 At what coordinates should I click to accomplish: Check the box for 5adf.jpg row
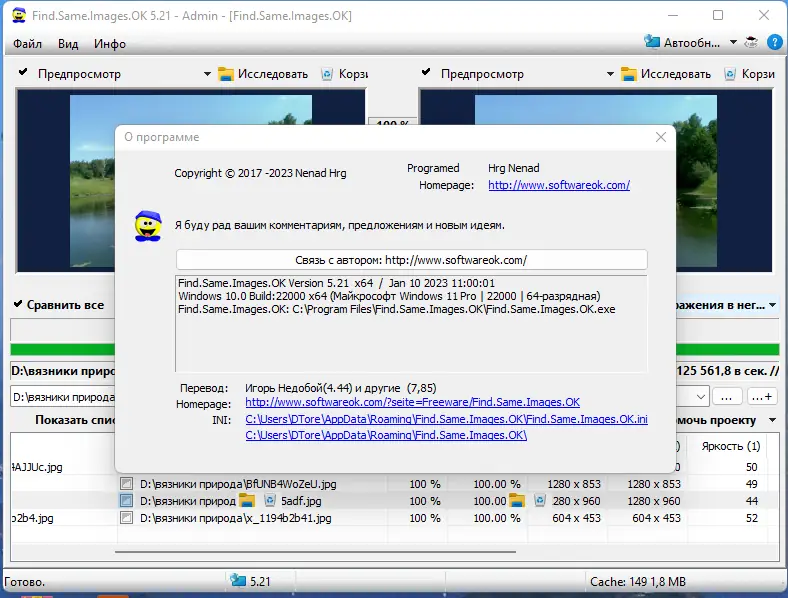[x=126, y=501]
